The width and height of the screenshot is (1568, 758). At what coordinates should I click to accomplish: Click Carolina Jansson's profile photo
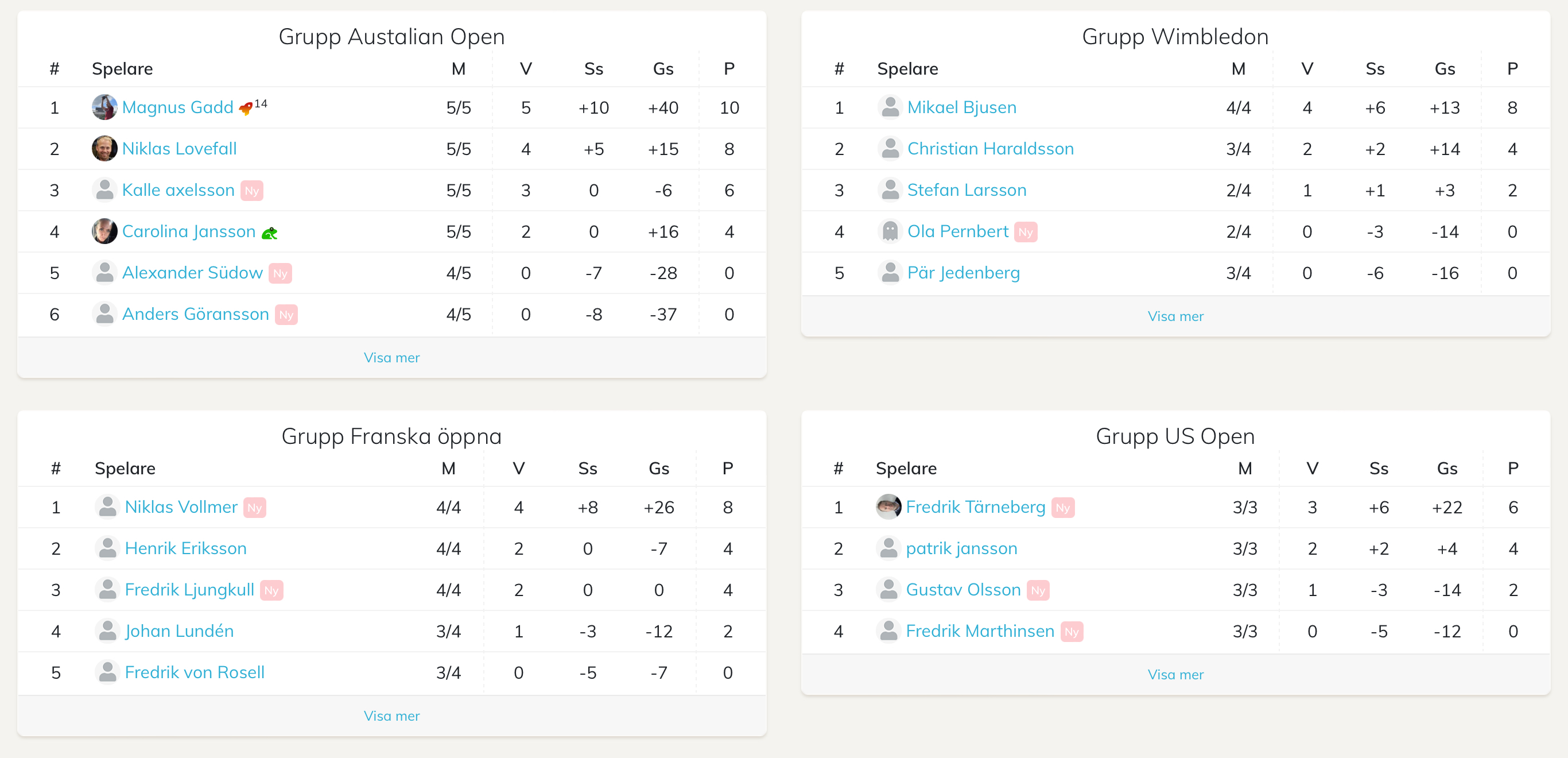click(x=104, y=231)
